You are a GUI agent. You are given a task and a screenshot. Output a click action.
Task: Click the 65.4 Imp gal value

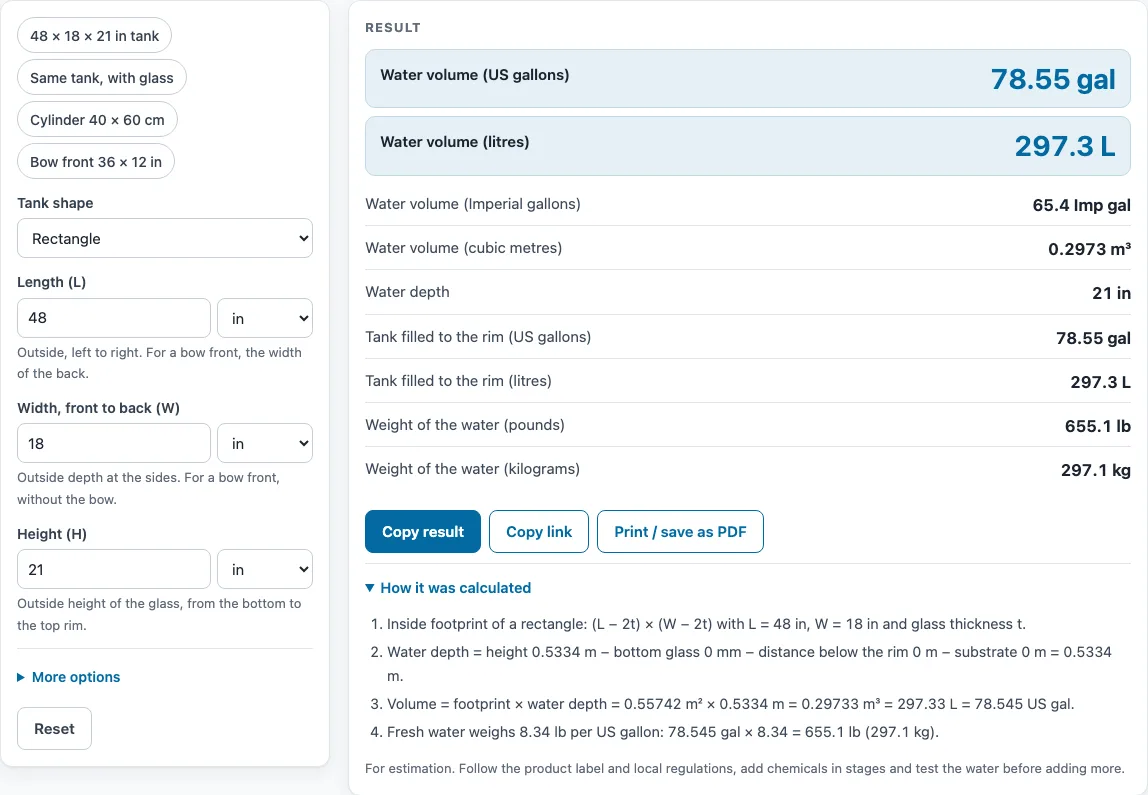1081,205
